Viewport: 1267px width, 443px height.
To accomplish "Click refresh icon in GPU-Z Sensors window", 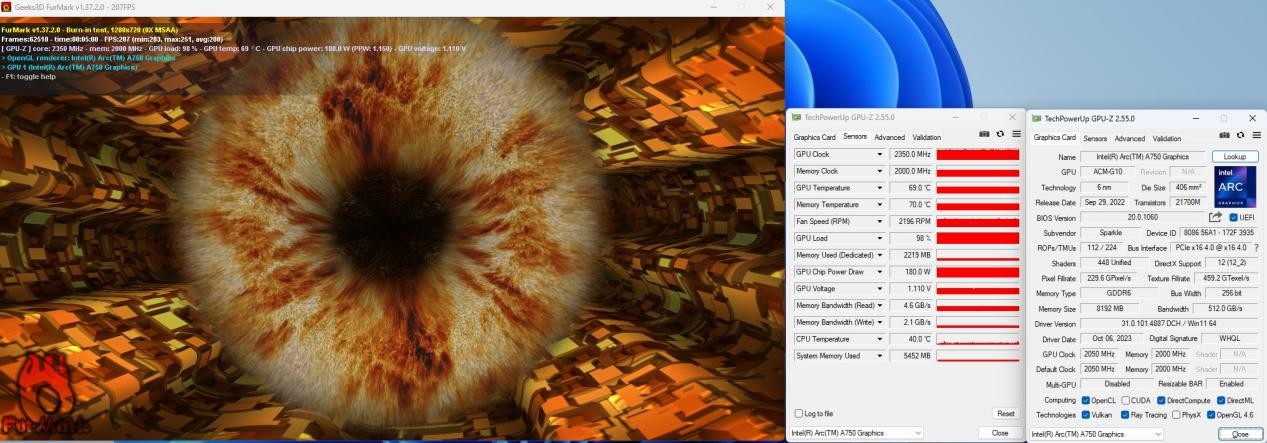I will point(1000,134).
